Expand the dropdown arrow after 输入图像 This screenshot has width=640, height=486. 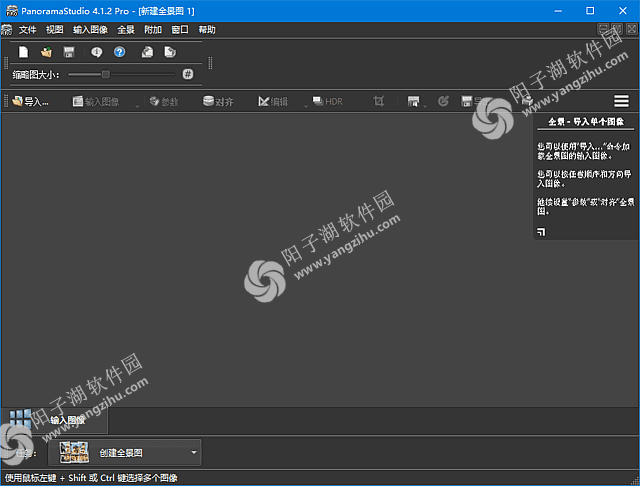coord(137,106)
